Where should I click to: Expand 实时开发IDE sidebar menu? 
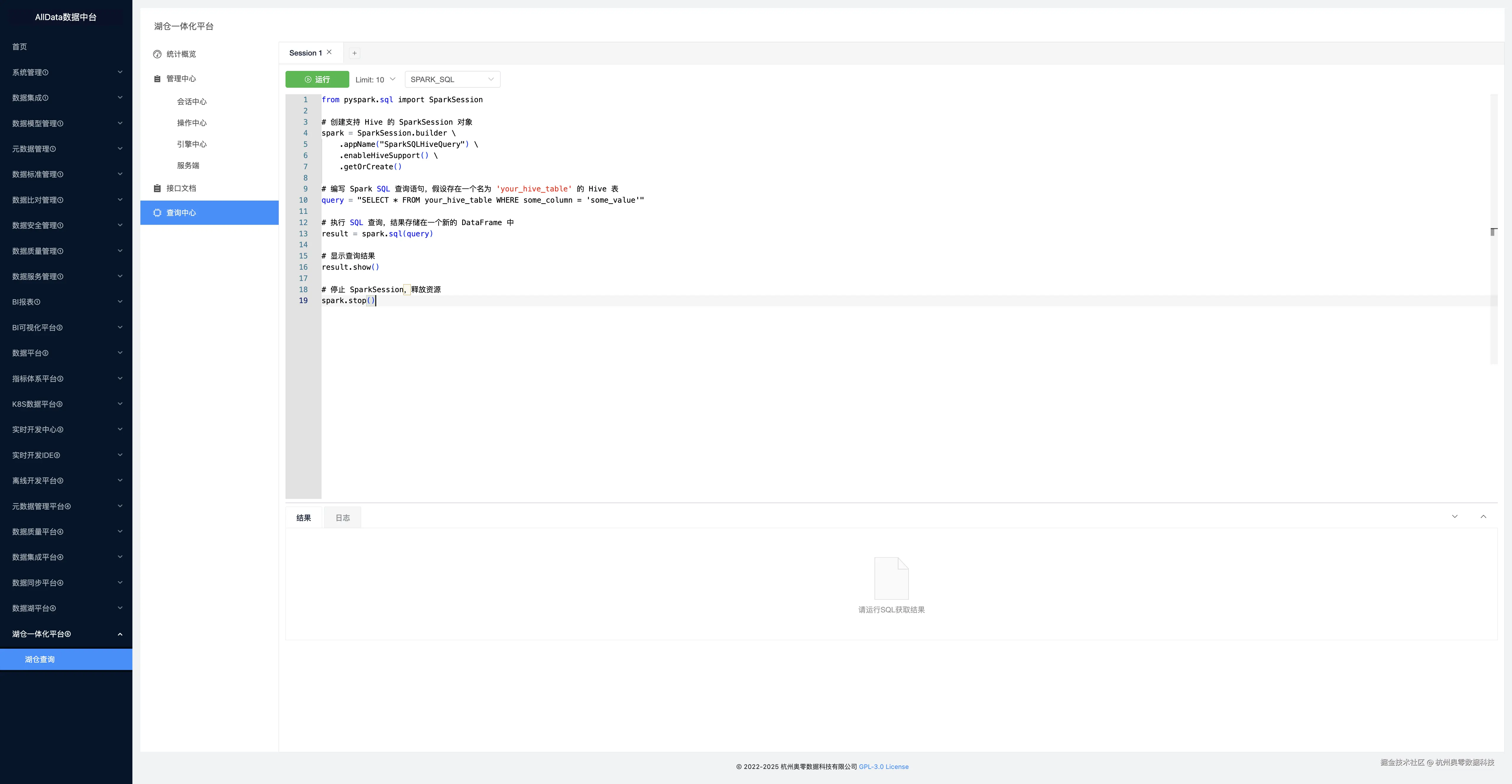66,455
